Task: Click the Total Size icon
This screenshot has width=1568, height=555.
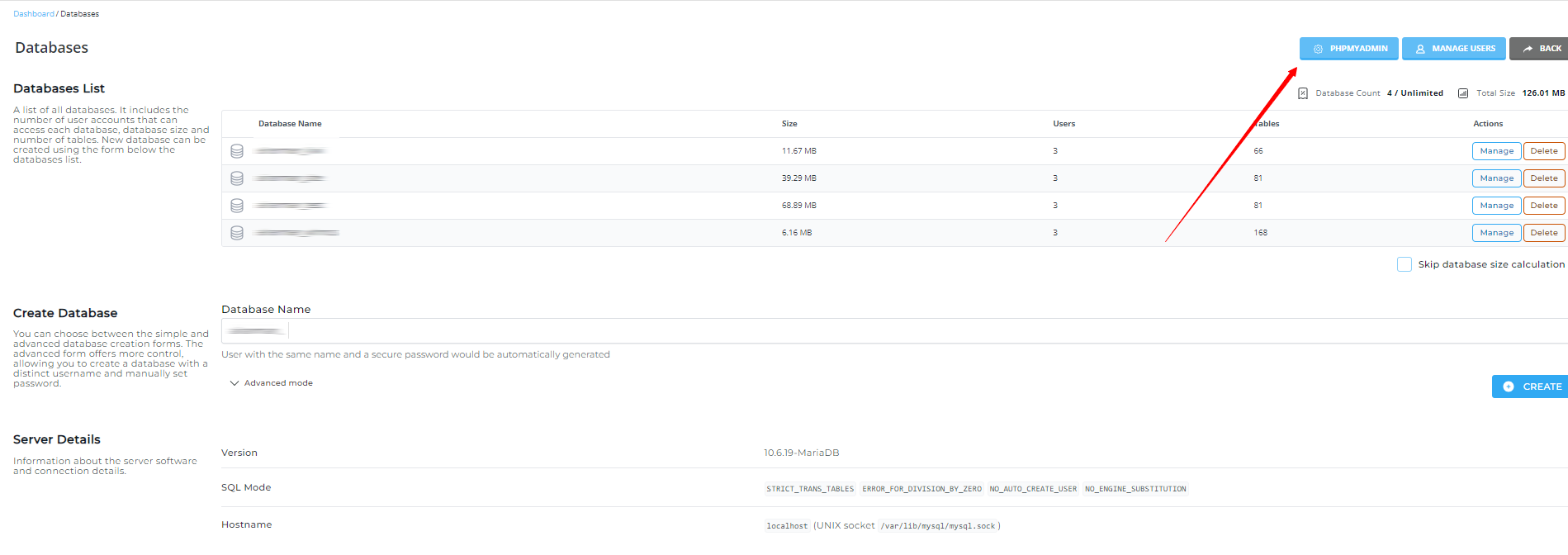Action: click(x=1463, y=93)
